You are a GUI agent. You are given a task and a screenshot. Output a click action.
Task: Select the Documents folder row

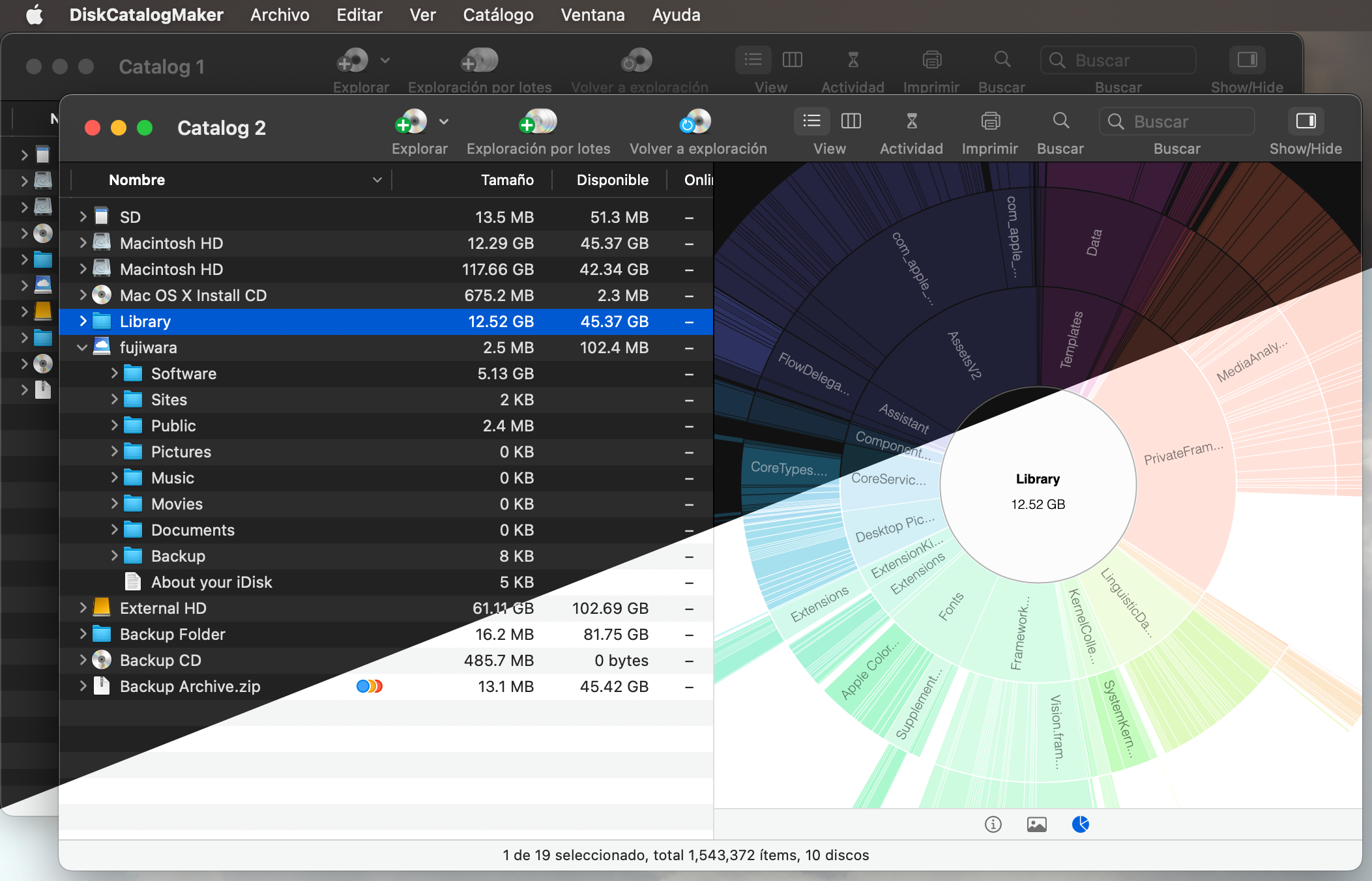(x=386, y=530)
